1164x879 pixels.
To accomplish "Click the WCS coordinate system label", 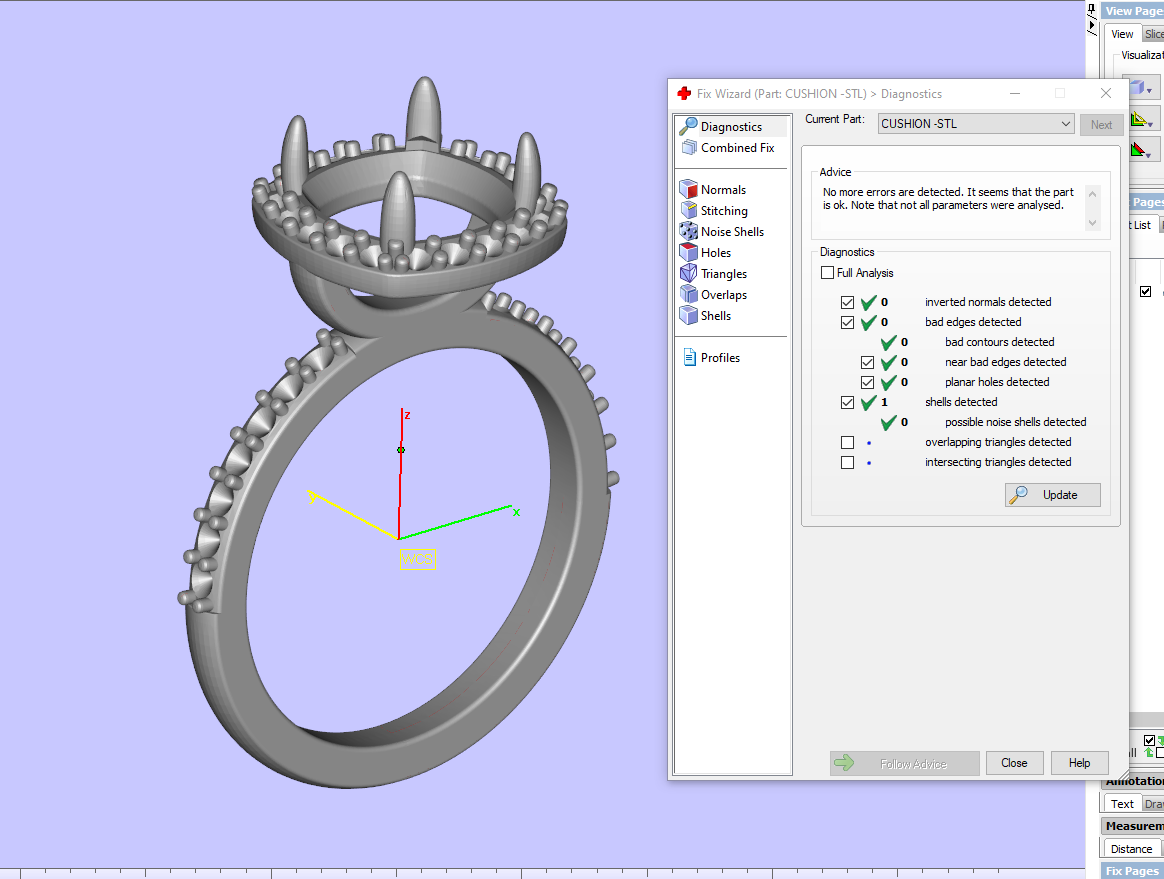I will point(417,559).
